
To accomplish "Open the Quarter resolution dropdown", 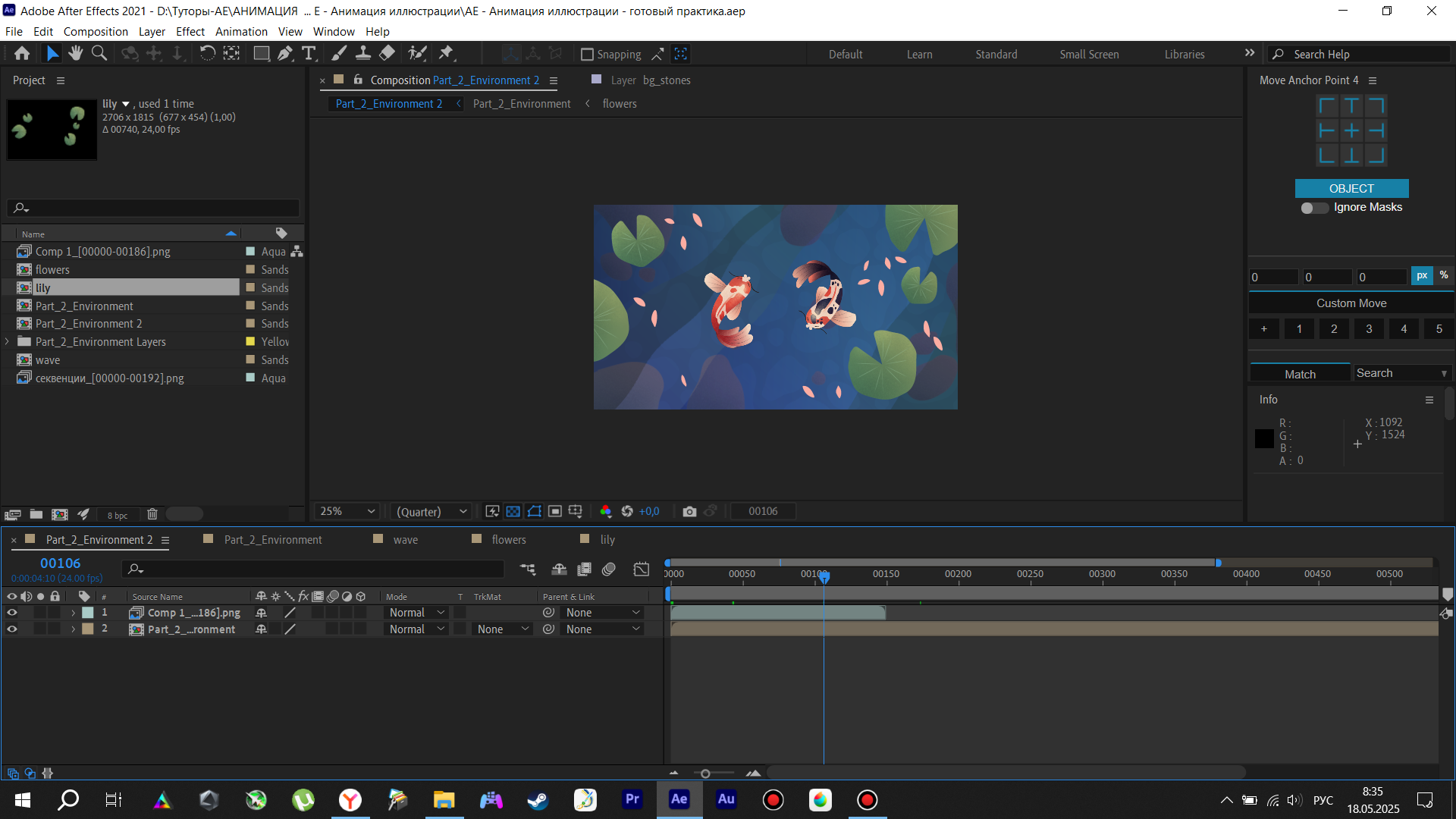I will coord(431,512).
